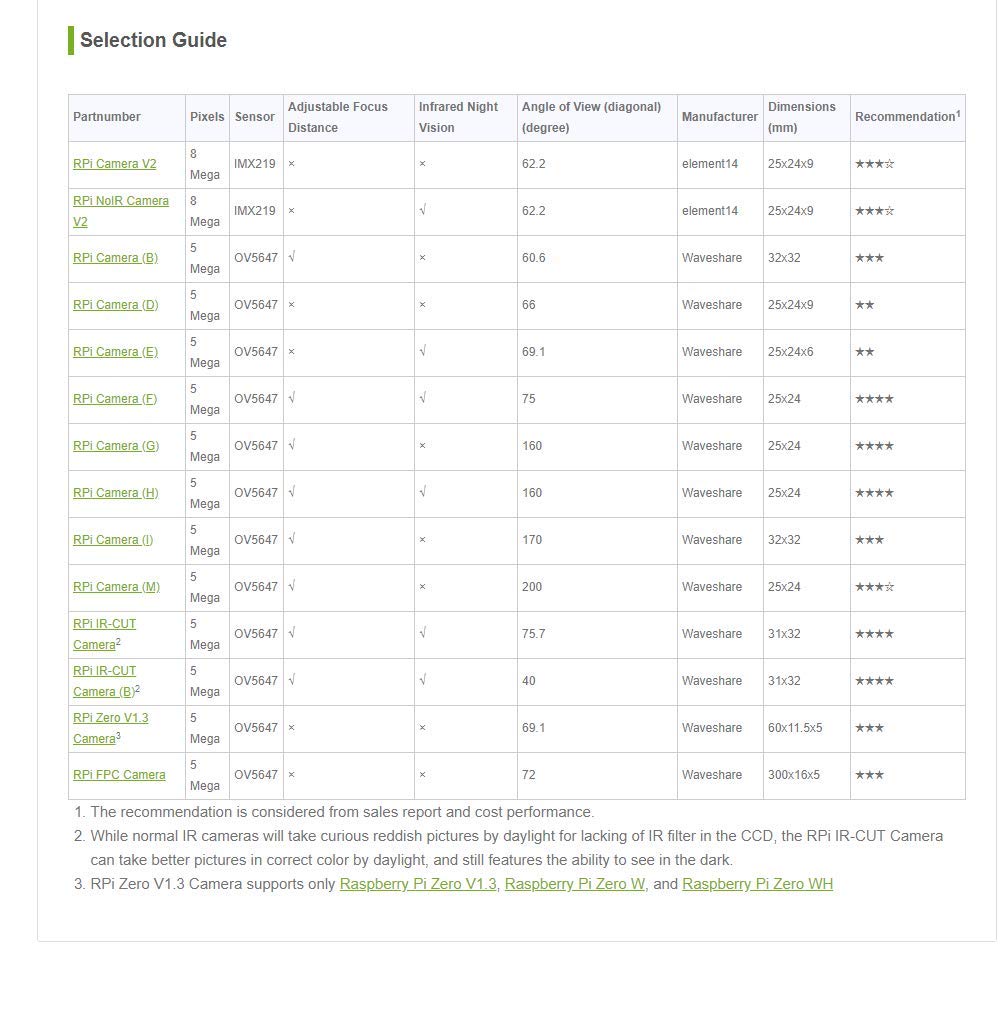Click the Raspberry Pi Zero WH link
The height and width of the screenshot is (1011, 1005).
point(757,884)
